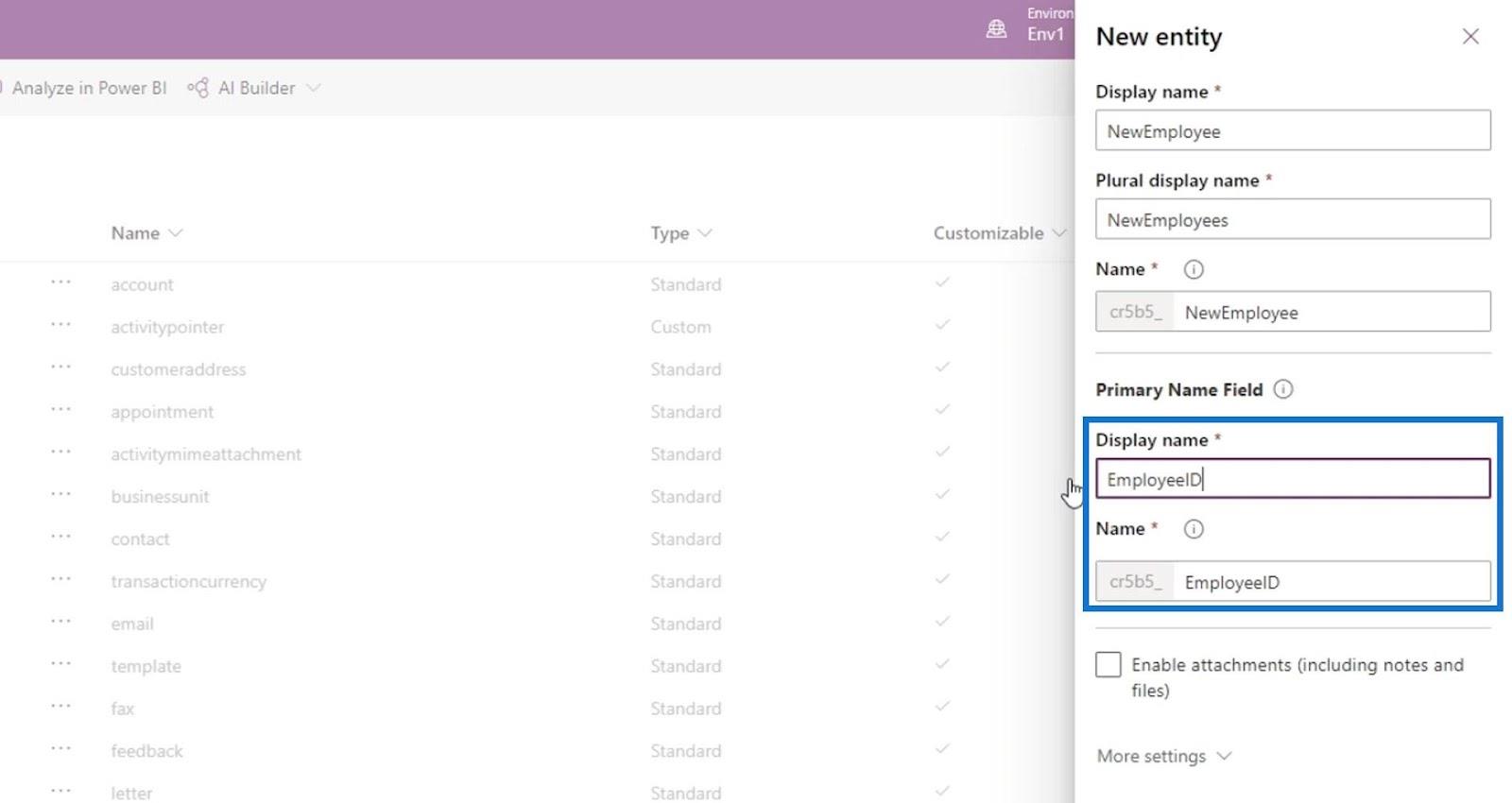The width and height of the screenshot is (1512, 803).
Task: Open the AI Builder icon menu
Action: (198, 88)
